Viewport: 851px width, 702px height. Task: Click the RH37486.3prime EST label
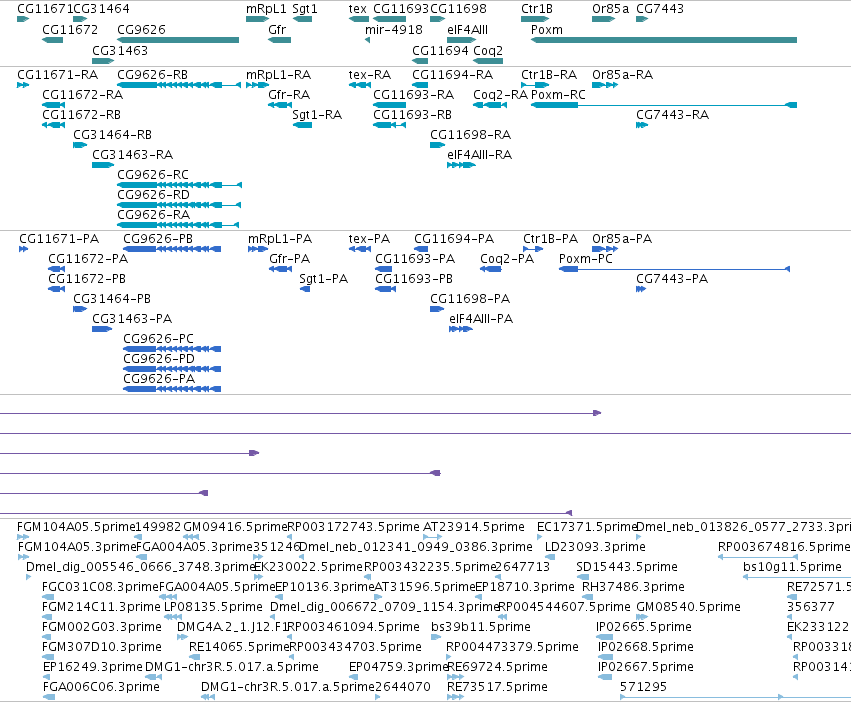(x=633, y=587)
